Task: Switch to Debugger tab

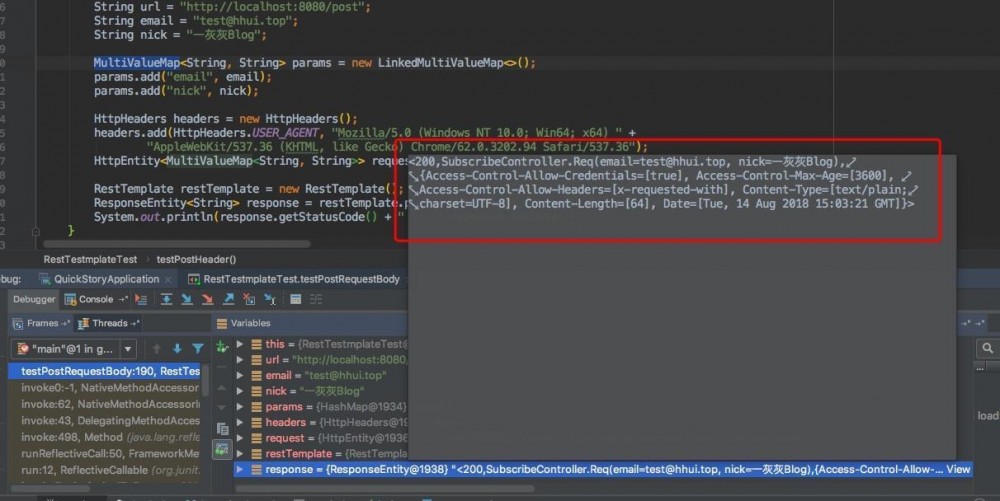Action: coord(34,299)
